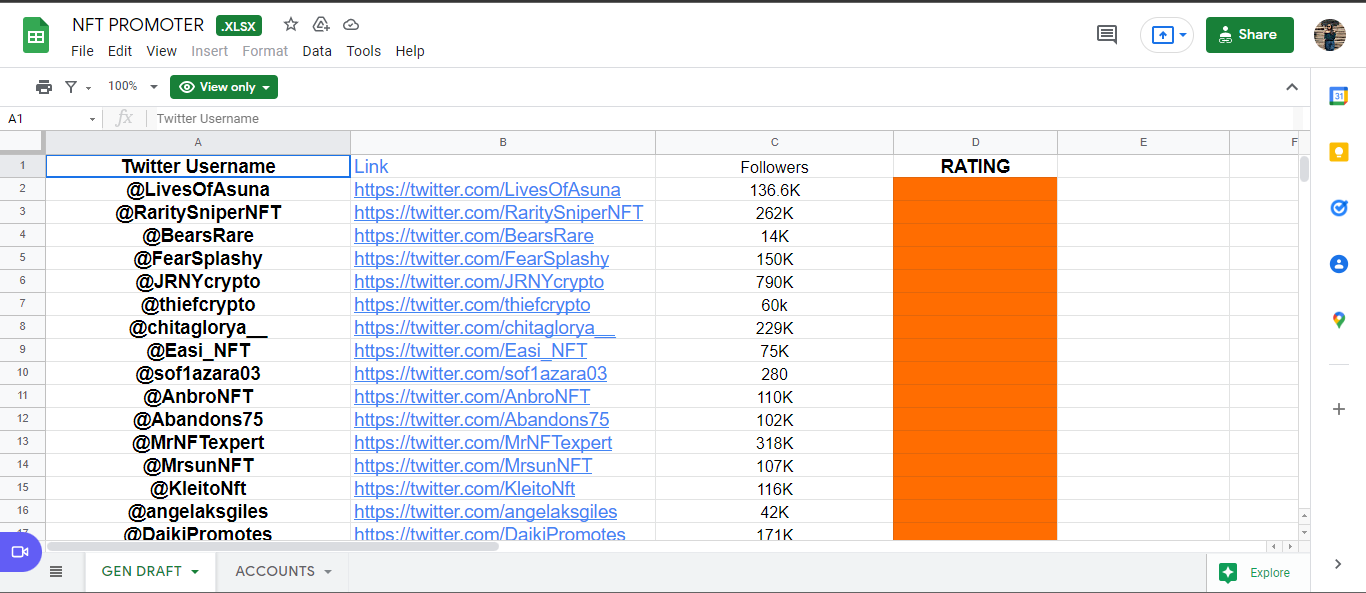Image resolution: width=1366 pixels, height=593 pixels.
Task: Click the print icon in toolbar
Action: 43,87
